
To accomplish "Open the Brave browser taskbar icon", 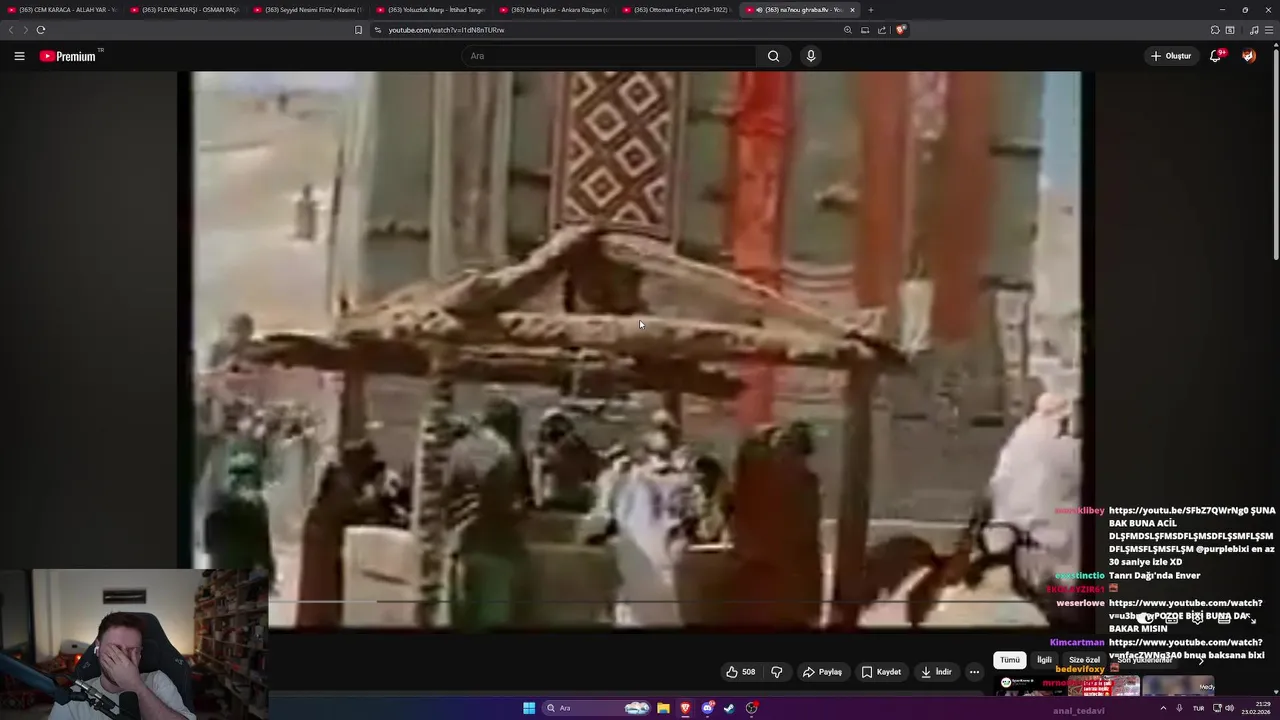I will [x=685, y=708].
